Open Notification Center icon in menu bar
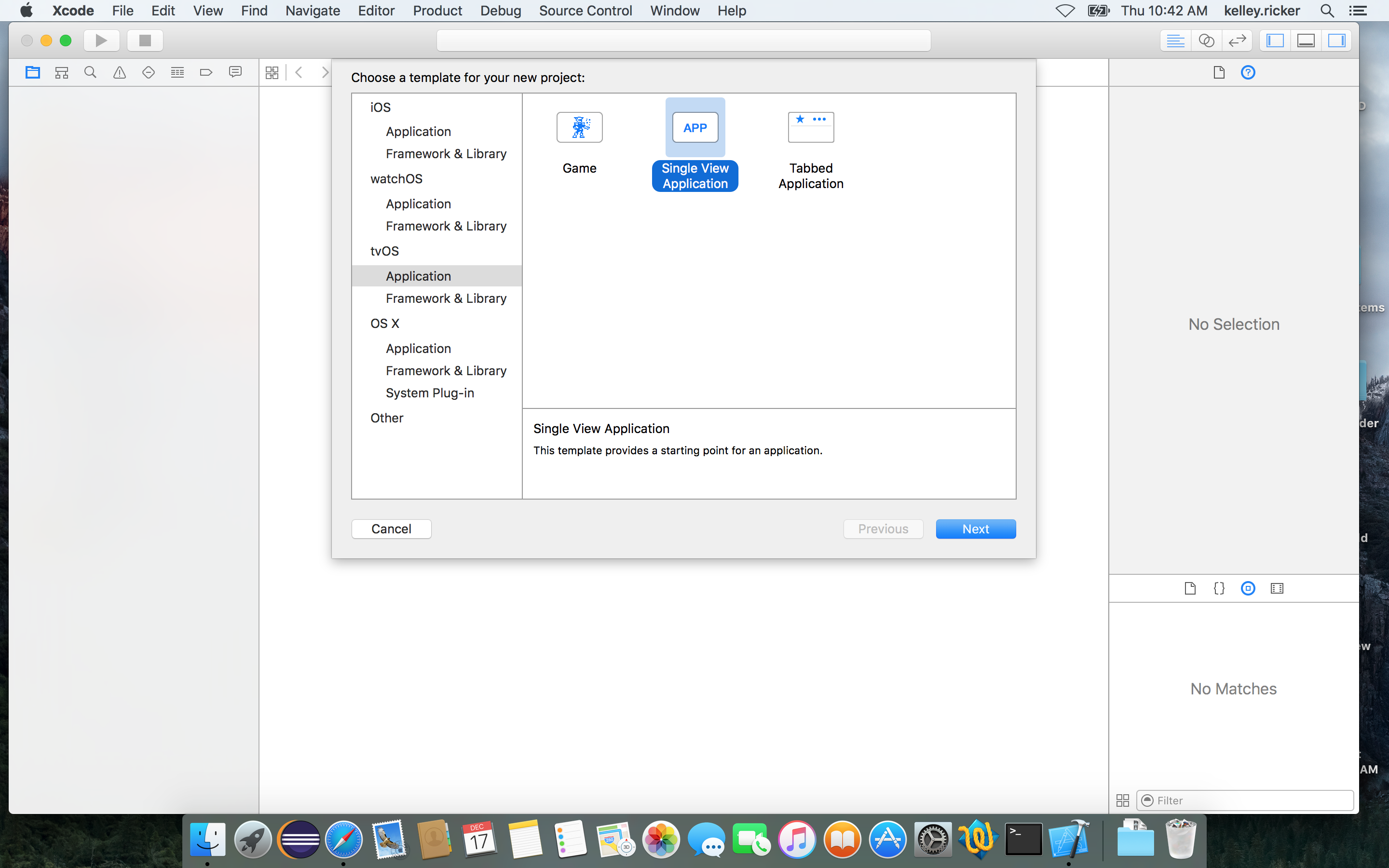This screenshot has width=1389, height=868. (x=1358, y=10)
